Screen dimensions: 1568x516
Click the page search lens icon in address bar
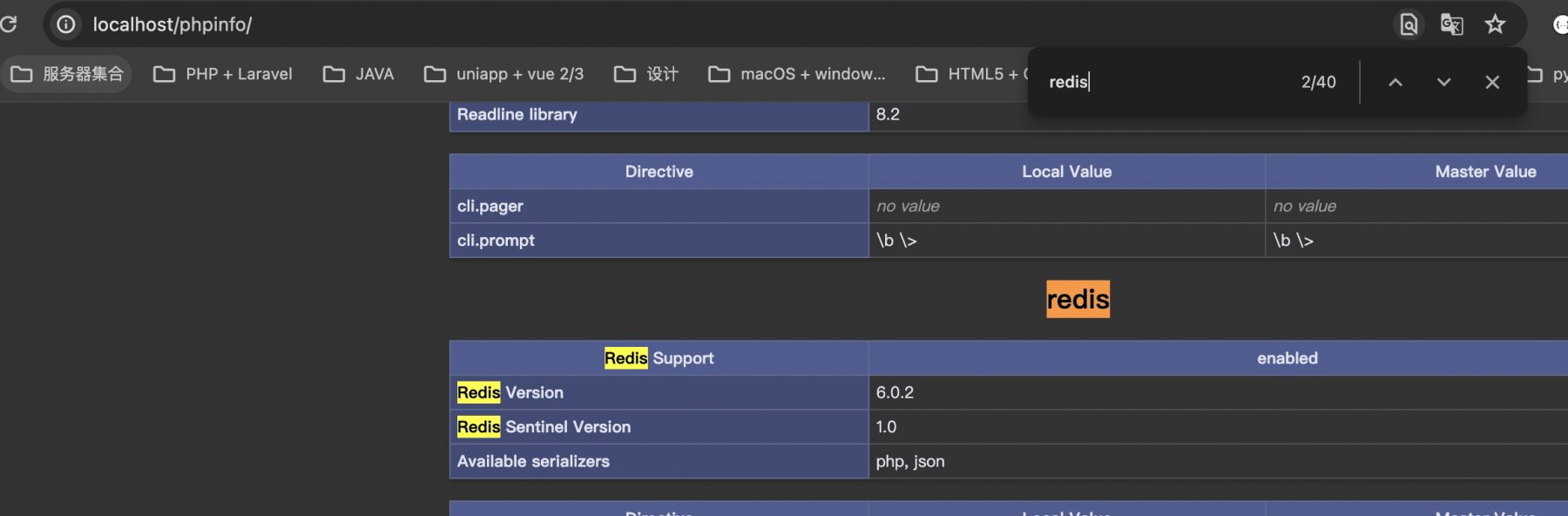[1409, 24]
